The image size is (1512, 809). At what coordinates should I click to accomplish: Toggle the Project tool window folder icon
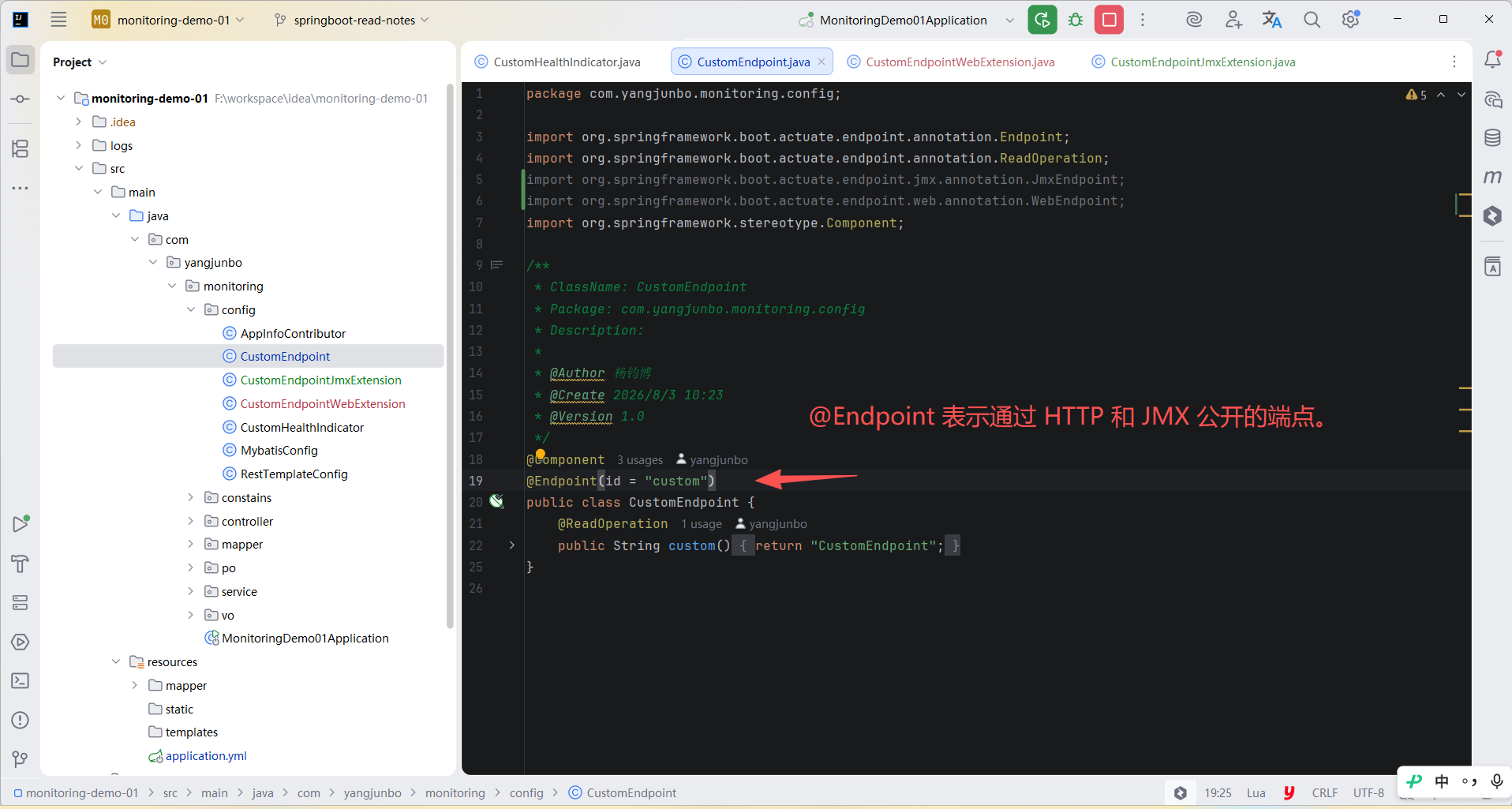[21, 60]
